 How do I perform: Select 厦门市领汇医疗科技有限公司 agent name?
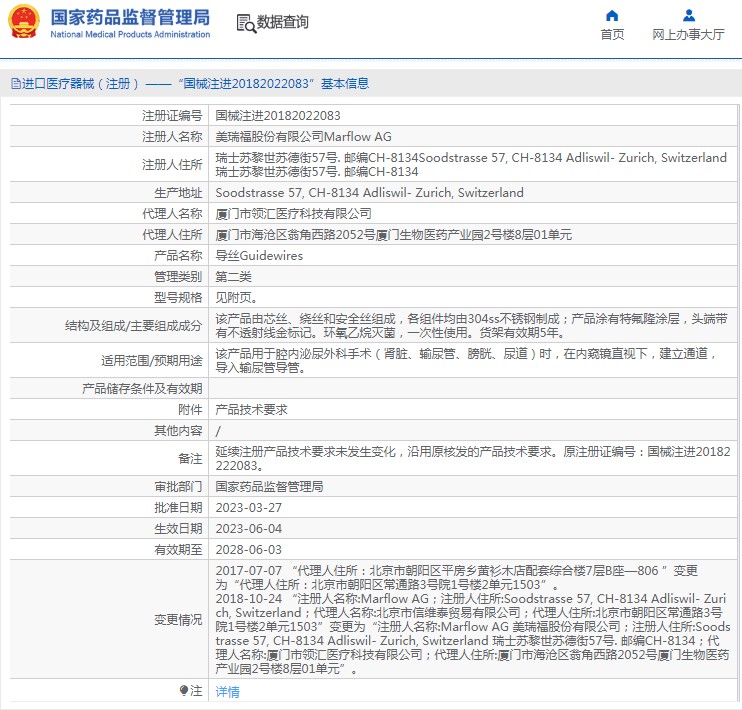tap(293, 214)
